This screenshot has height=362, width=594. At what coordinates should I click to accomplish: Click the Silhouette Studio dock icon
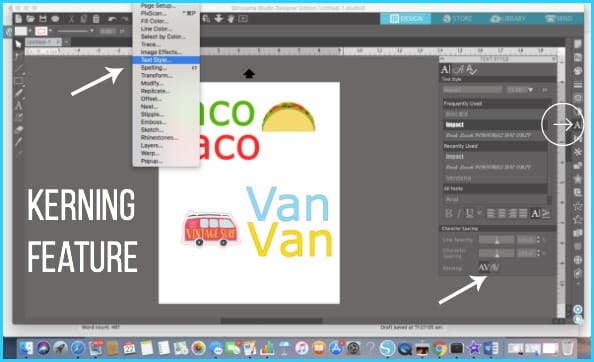tap(387, 348)
